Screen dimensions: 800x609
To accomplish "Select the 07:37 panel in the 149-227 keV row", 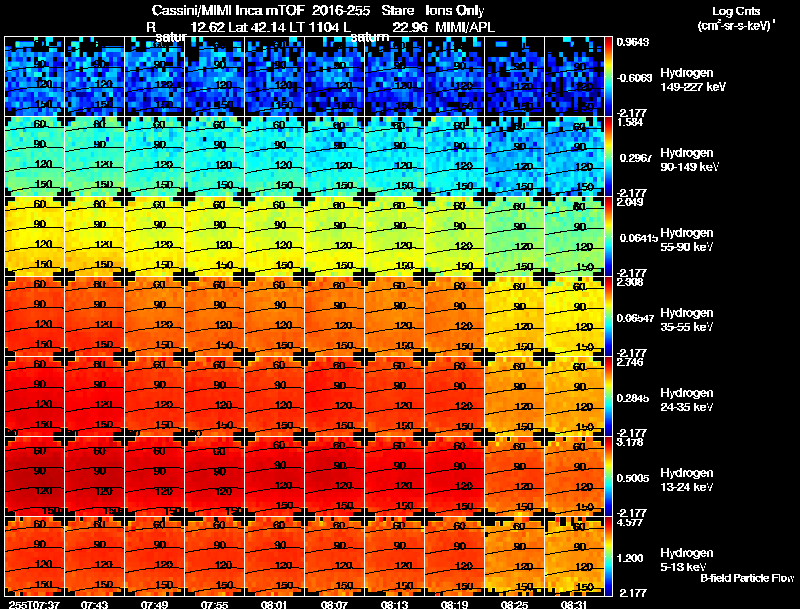I will click(34, 77).
